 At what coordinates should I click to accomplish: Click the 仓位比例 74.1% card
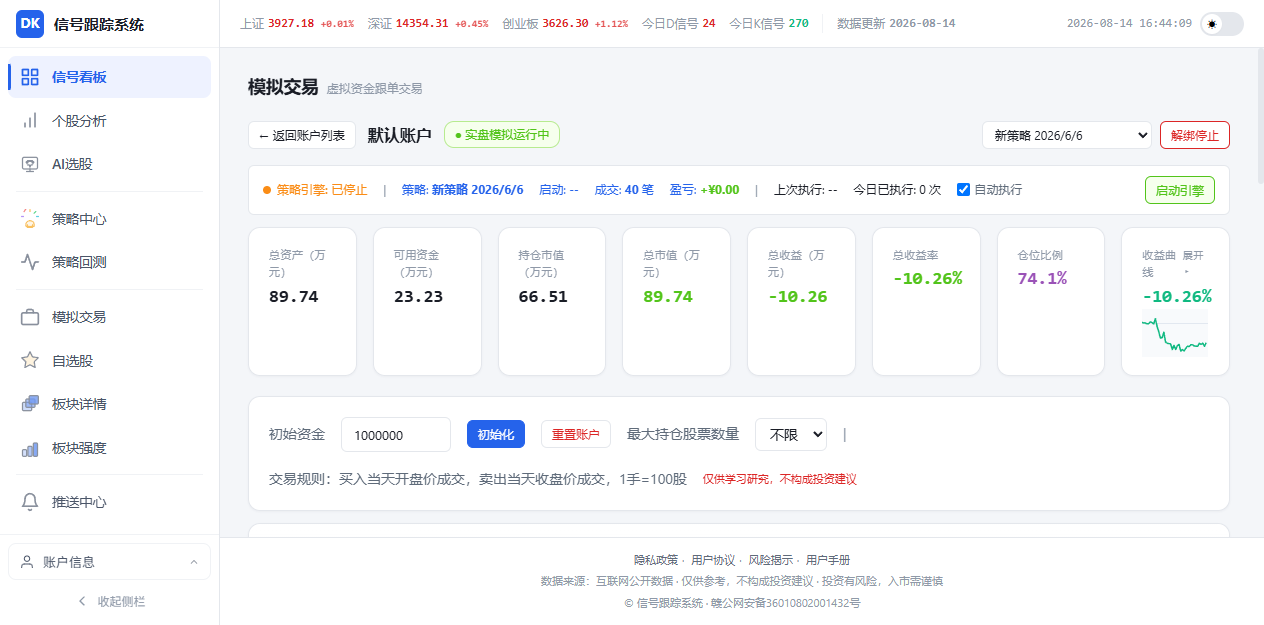1051,301
